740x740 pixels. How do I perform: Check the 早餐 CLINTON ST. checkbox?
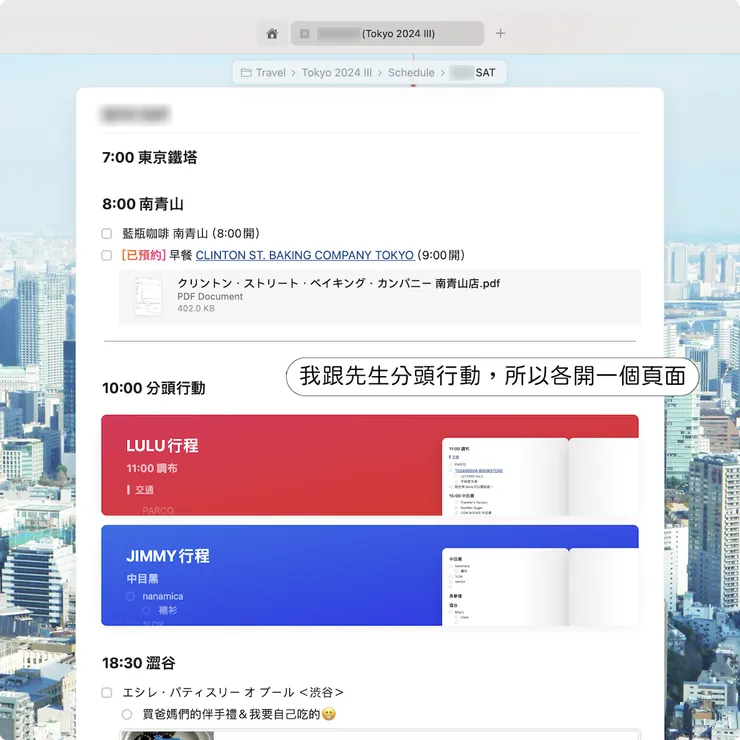tap(107, 255)
